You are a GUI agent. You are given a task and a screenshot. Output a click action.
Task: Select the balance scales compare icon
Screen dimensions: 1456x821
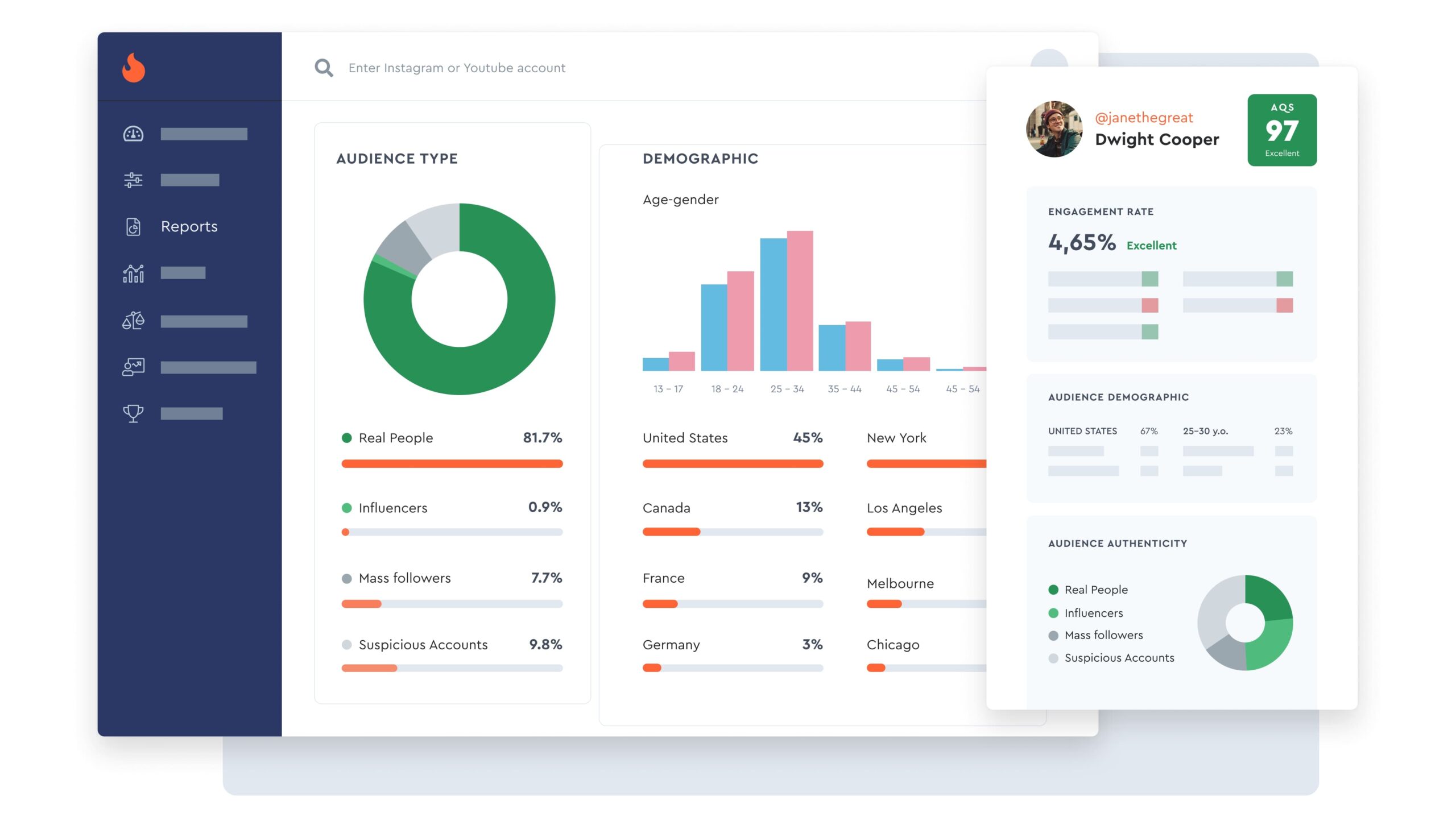(134, 321)
